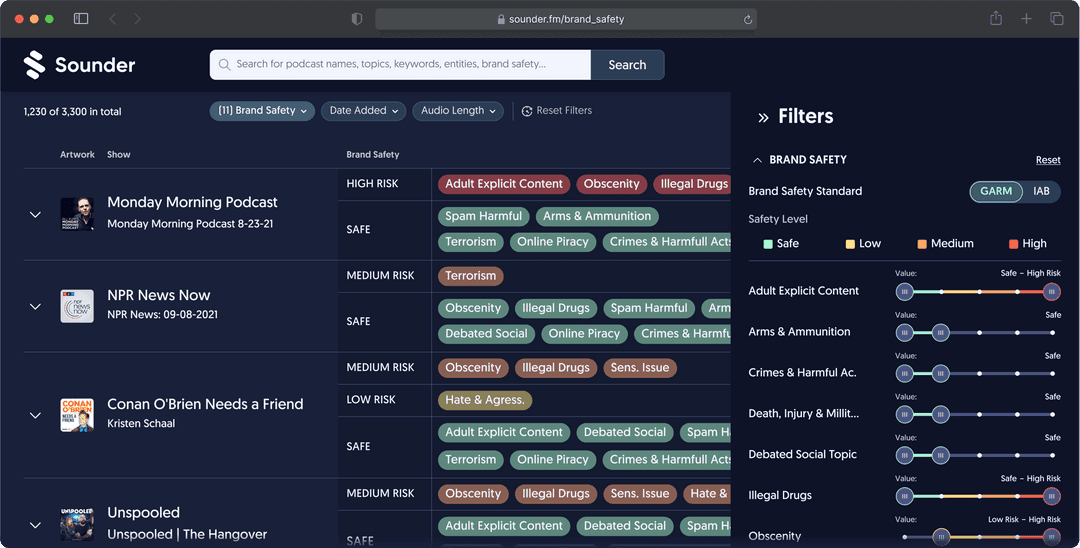The width and height of the screenshot is (1080, 548).
Task: Click Reset Filters next to Audio Length
Action: 557,111
